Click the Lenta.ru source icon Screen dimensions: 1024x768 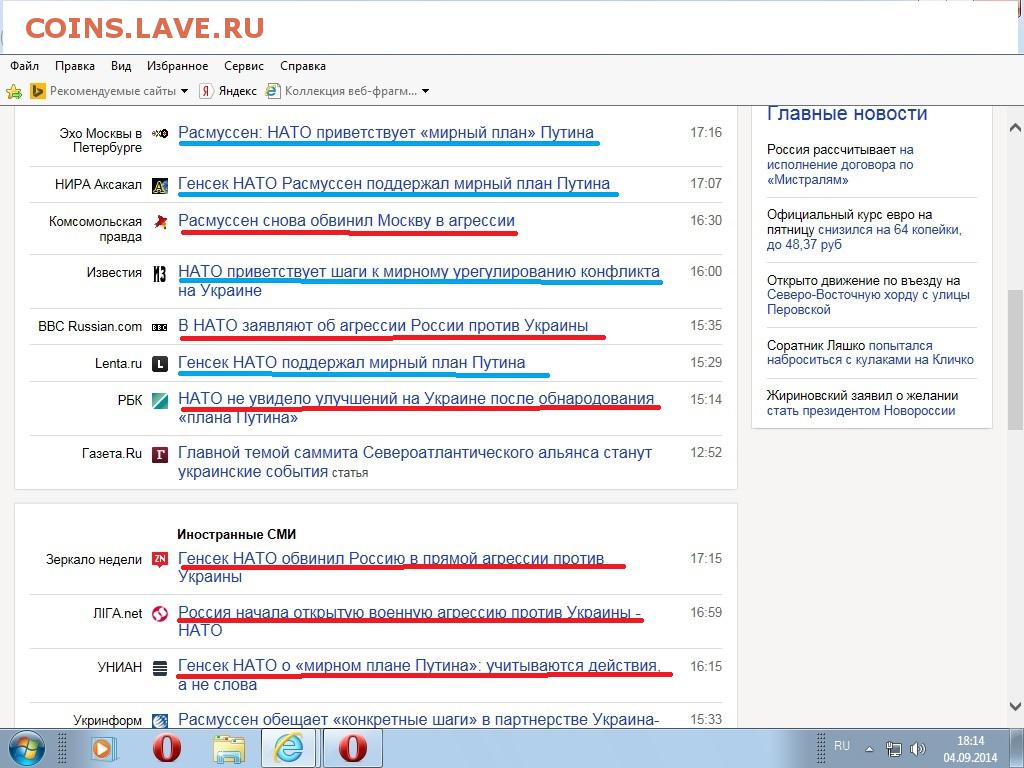point(160,364)
